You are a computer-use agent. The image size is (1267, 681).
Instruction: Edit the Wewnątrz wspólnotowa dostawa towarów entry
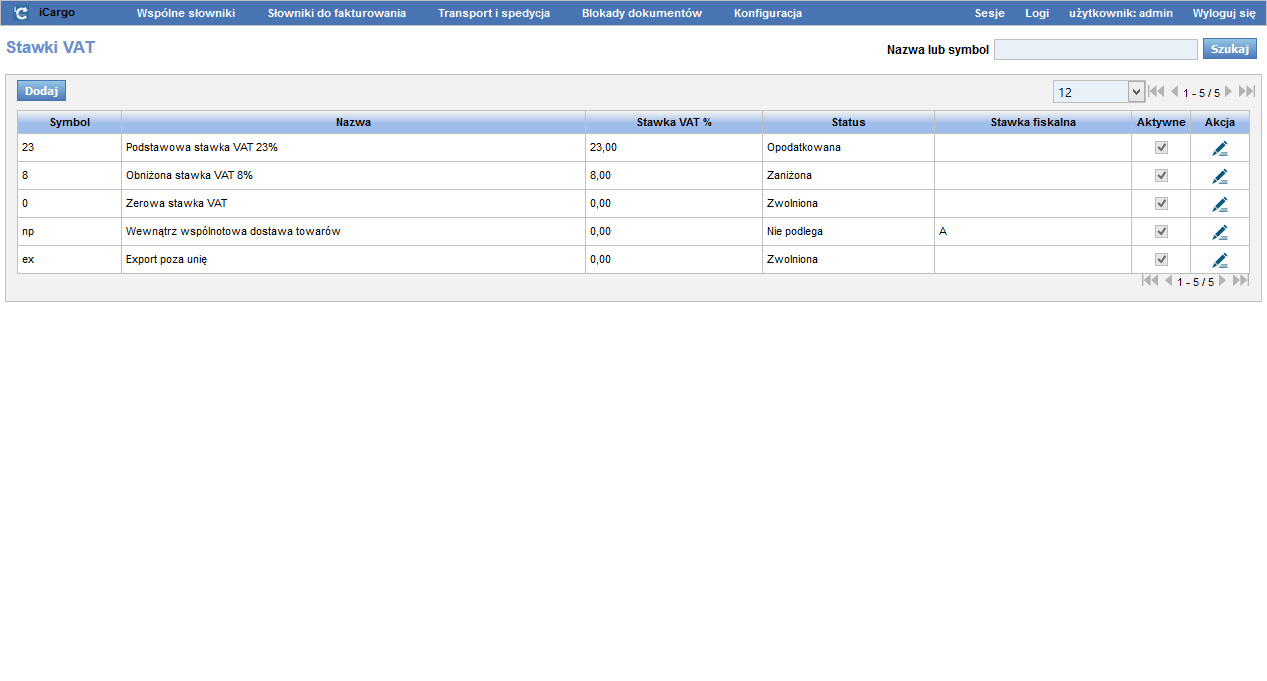(1219, 232)
